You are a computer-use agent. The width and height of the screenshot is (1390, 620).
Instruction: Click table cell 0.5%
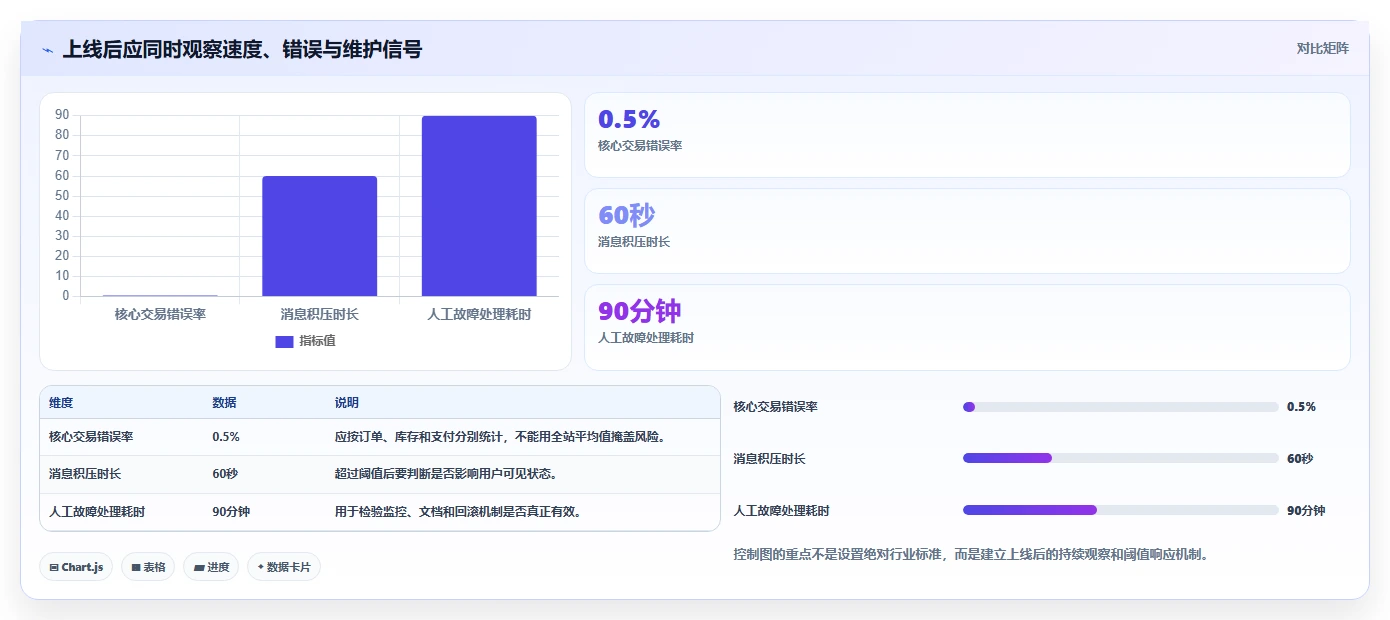pyautogui.click(x=226, y=437)
